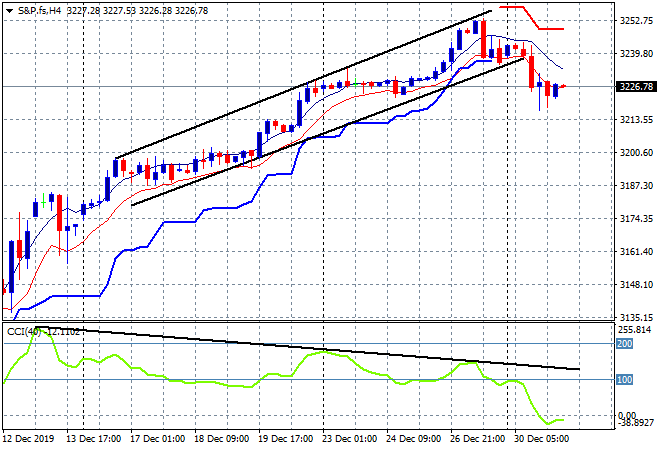Click the current price label 3226.78

[636, 87]
